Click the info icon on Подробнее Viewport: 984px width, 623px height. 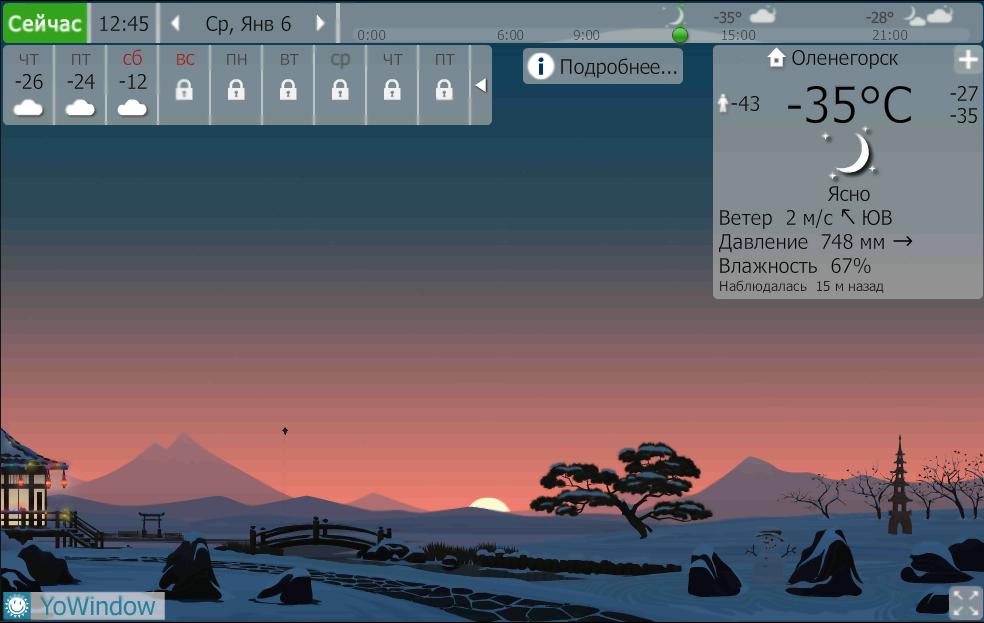point(540,67)
